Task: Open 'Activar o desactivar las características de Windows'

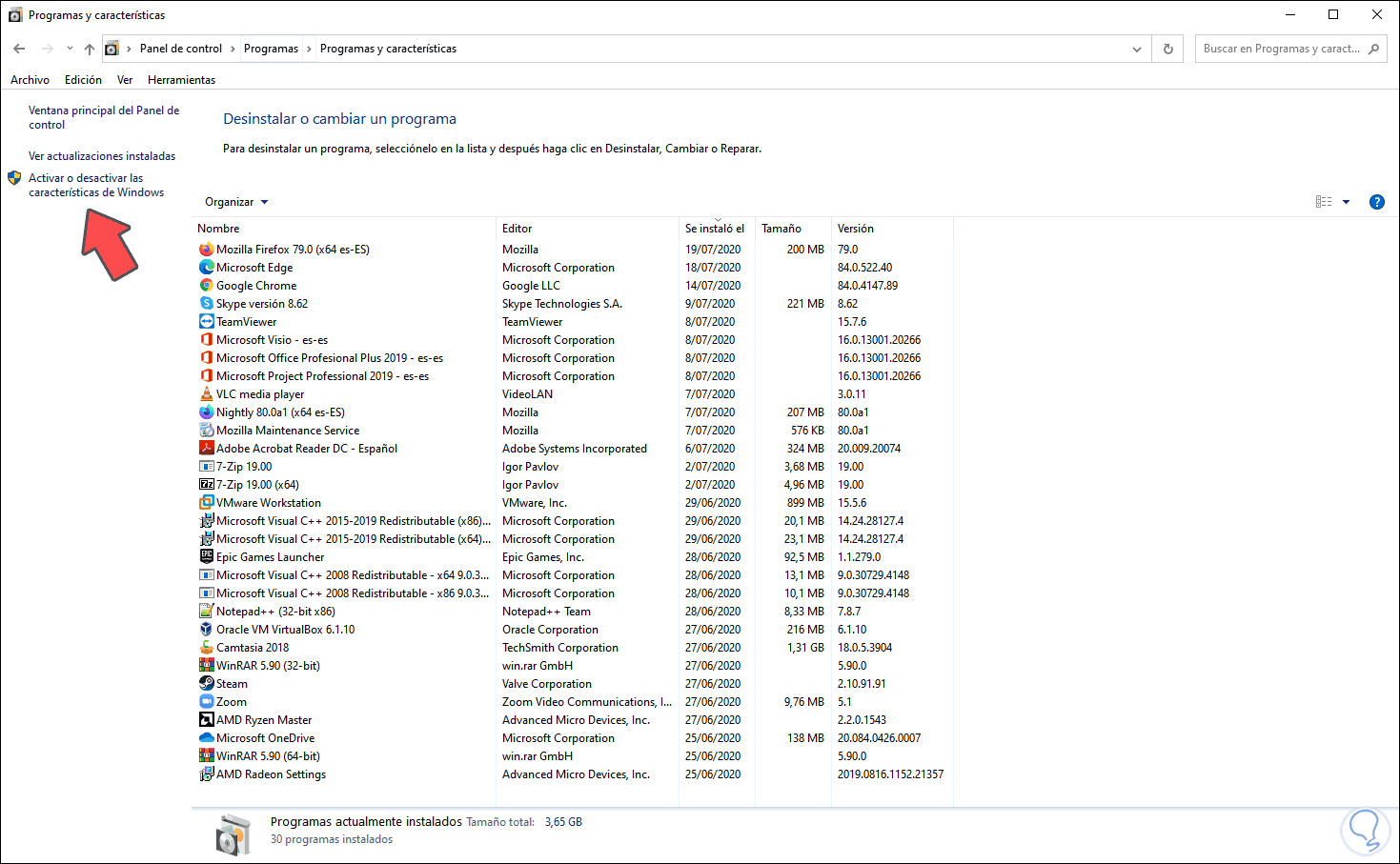Action: [95, 185]
